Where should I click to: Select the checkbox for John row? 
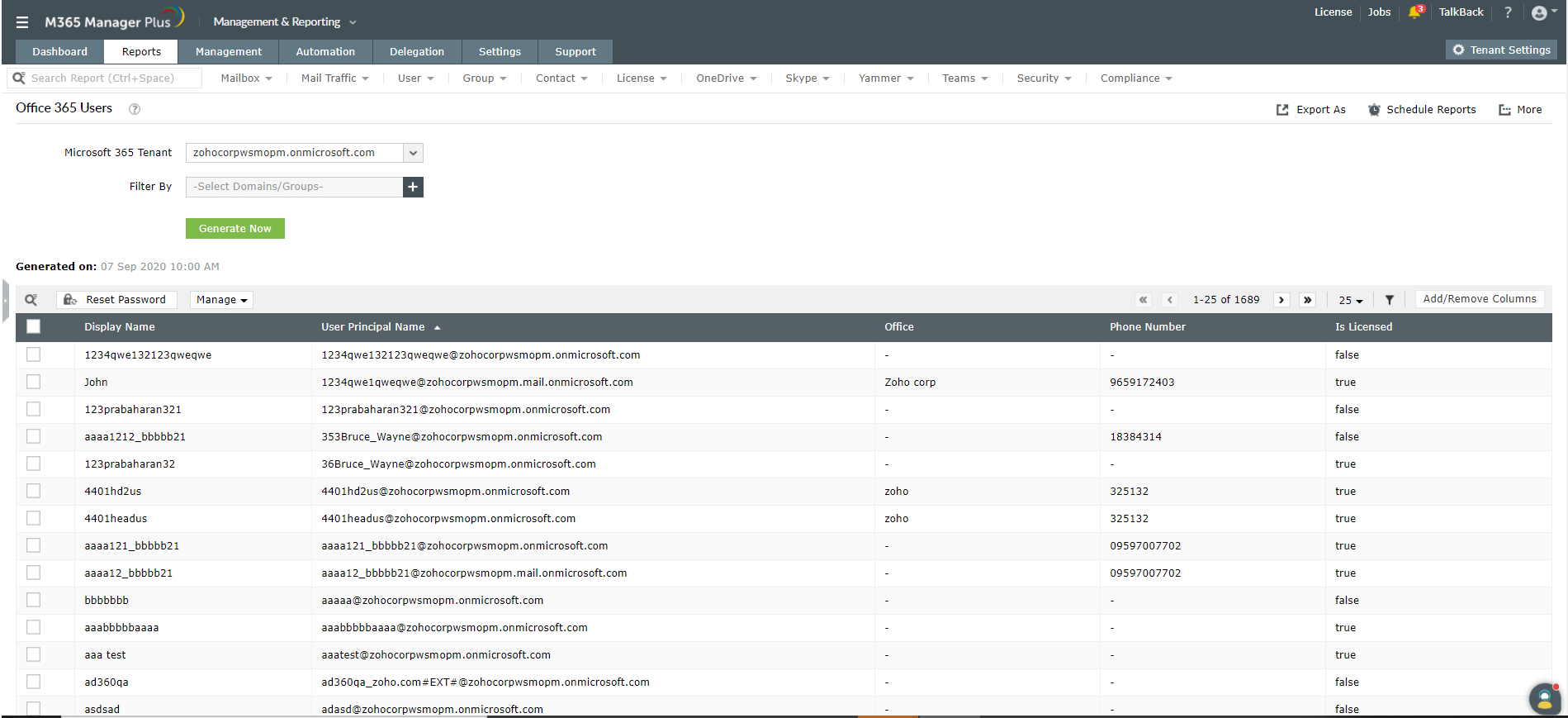(33, 382)
